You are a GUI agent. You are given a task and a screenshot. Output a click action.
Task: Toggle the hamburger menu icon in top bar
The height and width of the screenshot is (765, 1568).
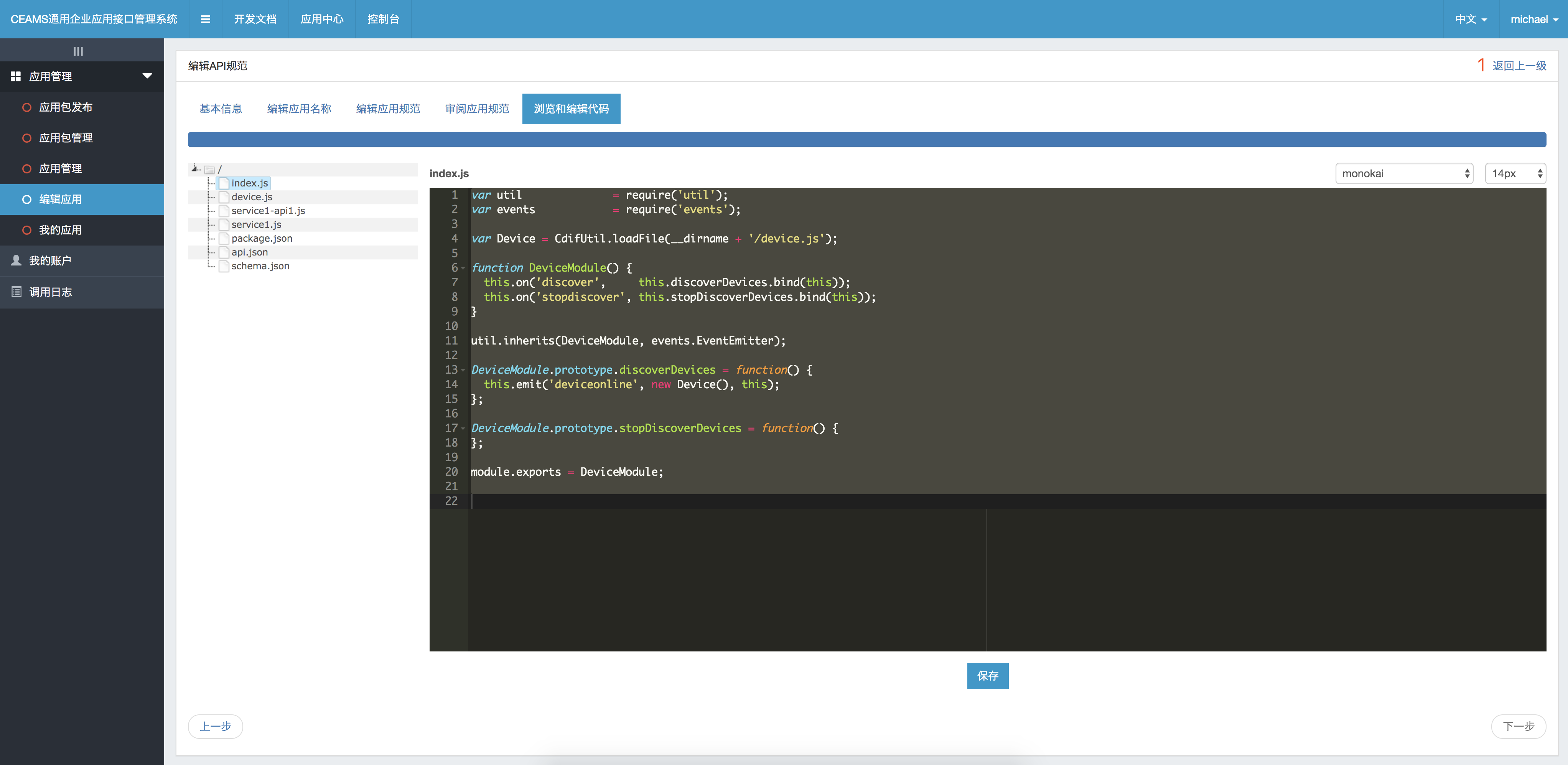point(205,19)
